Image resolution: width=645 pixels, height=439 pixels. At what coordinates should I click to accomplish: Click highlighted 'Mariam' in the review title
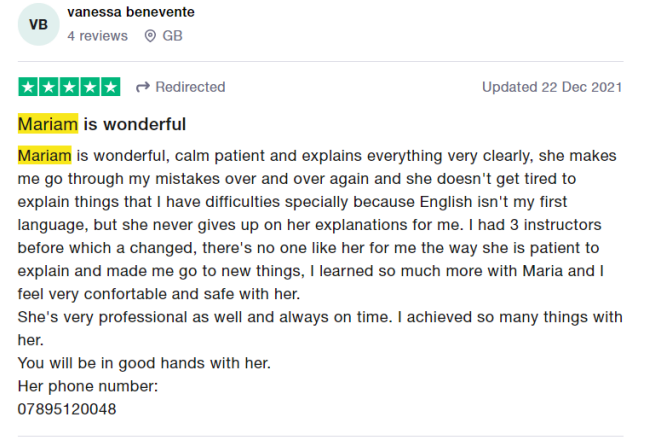(48, 124)
